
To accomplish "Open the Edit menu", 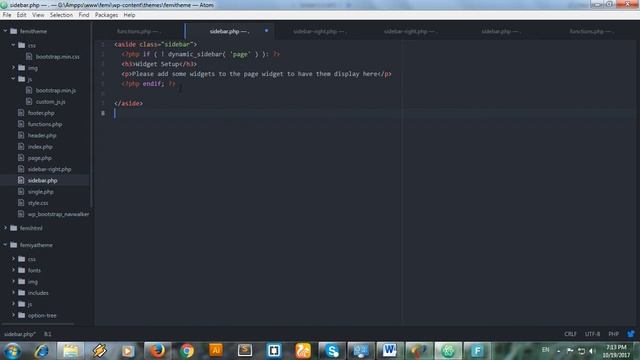I will [21, 15].
